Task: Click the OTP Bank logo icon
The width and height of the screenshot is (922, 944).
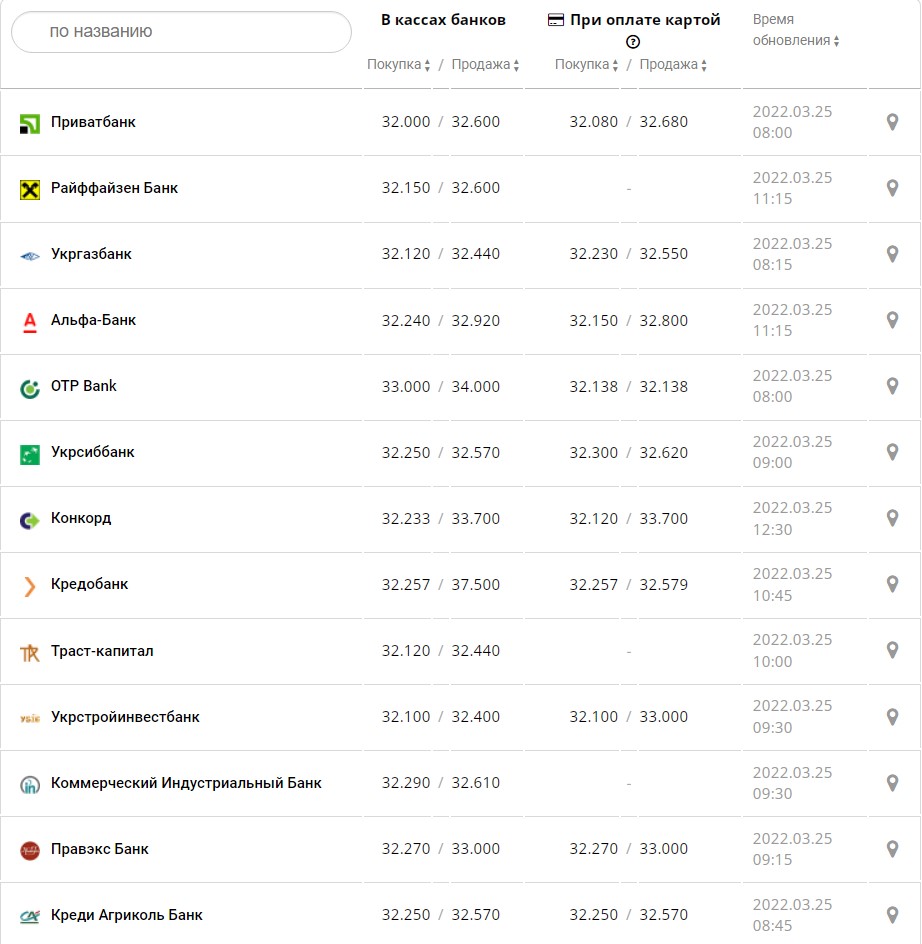Action: tap(30, 388)
